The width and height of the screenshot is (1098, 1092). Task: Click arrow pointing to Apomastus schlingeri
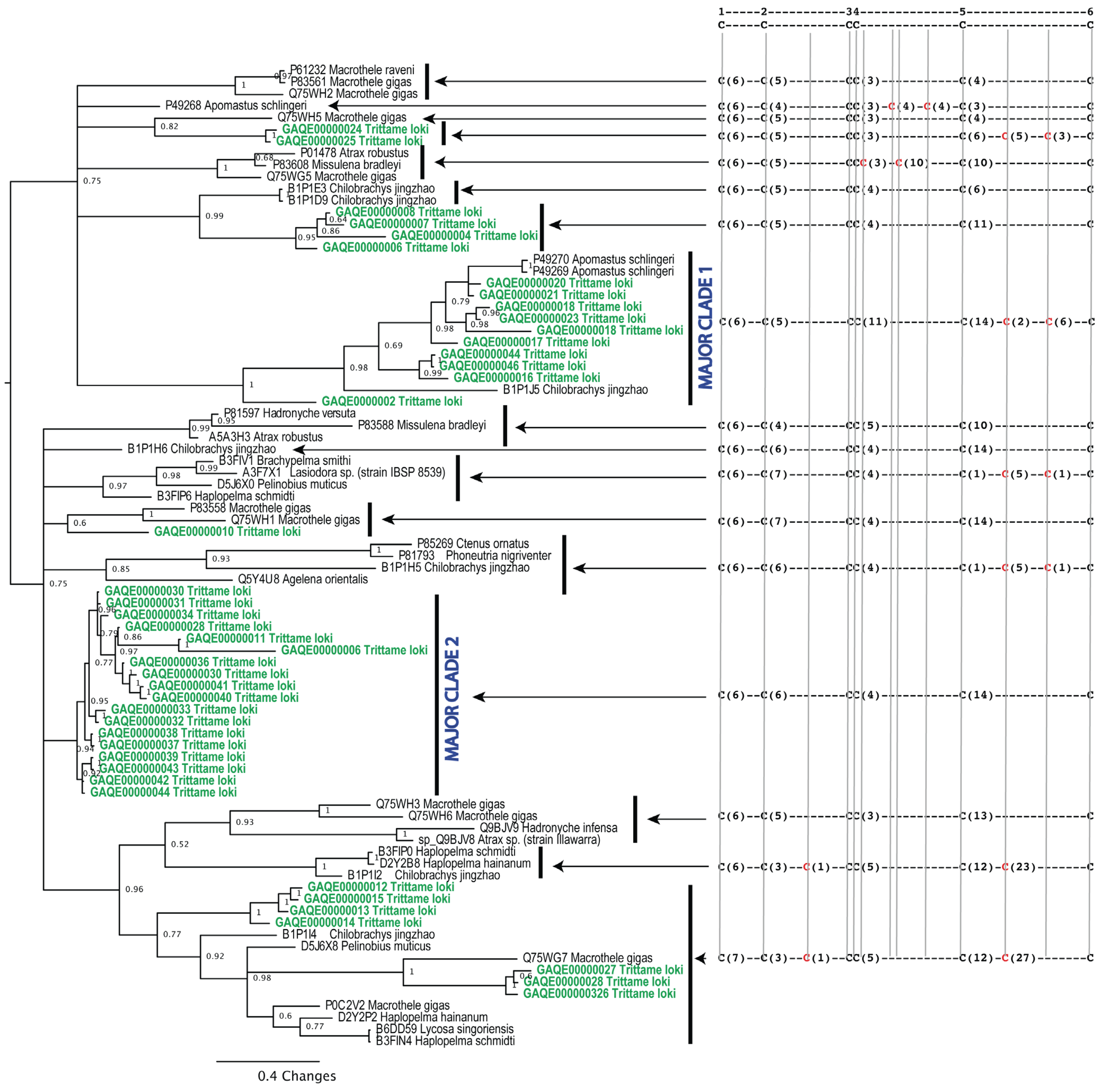335,106
